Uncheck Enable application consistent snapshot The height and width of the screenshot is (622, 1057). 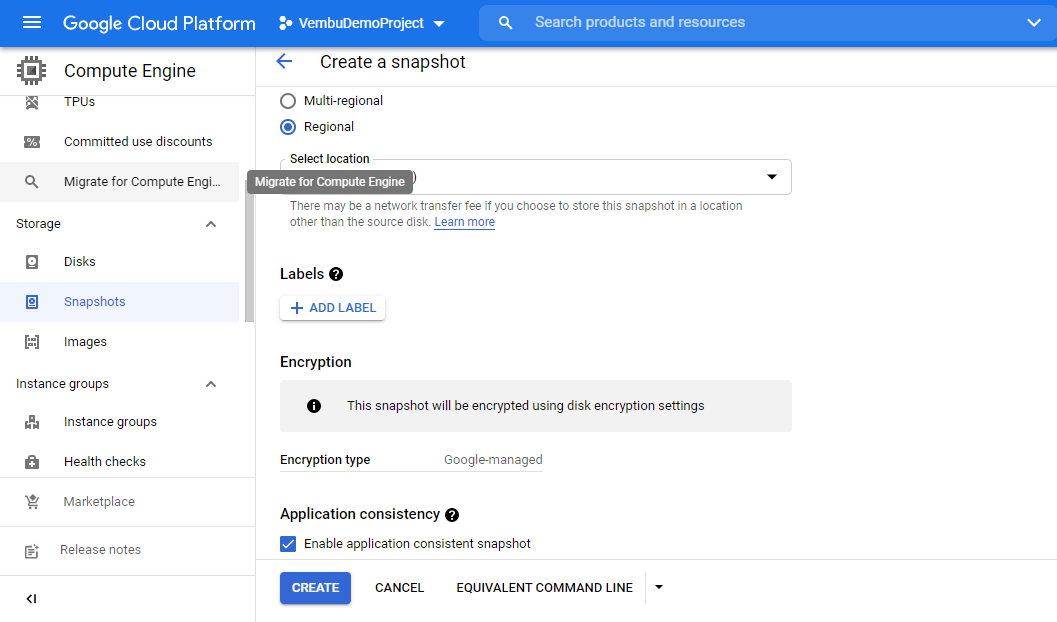[288, 544]
